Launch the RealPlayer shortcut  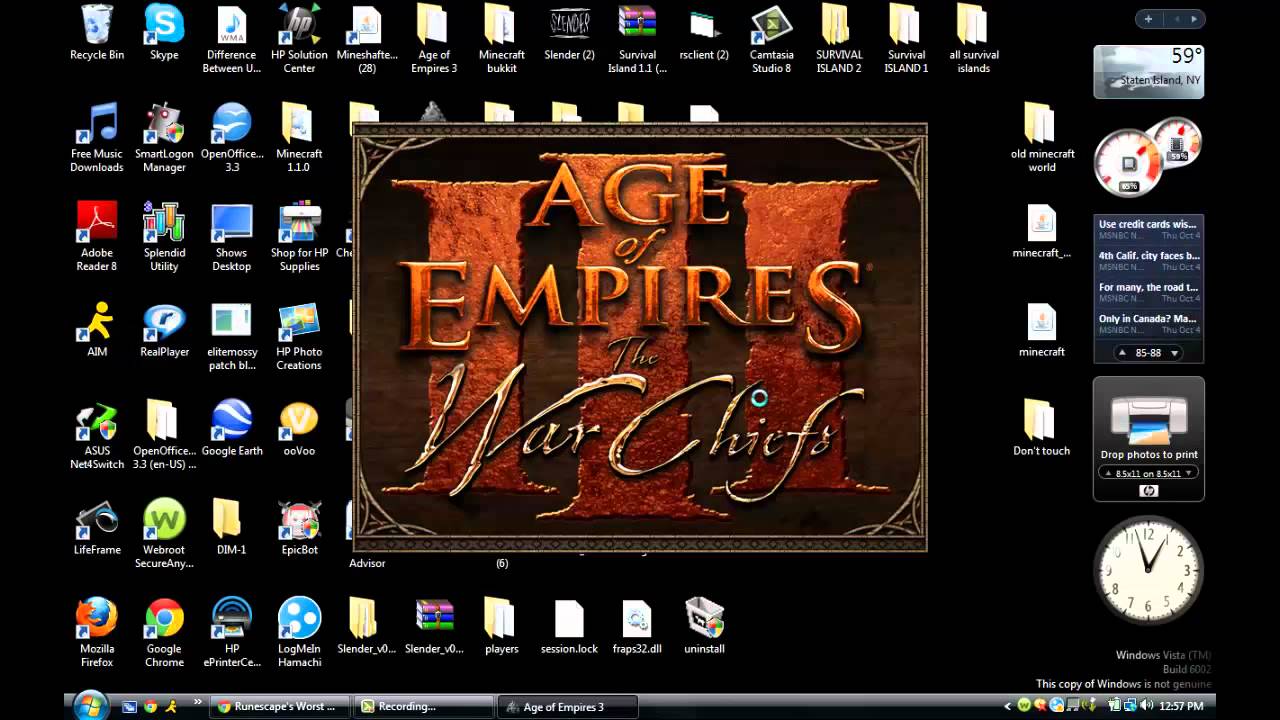pos(164,330)
